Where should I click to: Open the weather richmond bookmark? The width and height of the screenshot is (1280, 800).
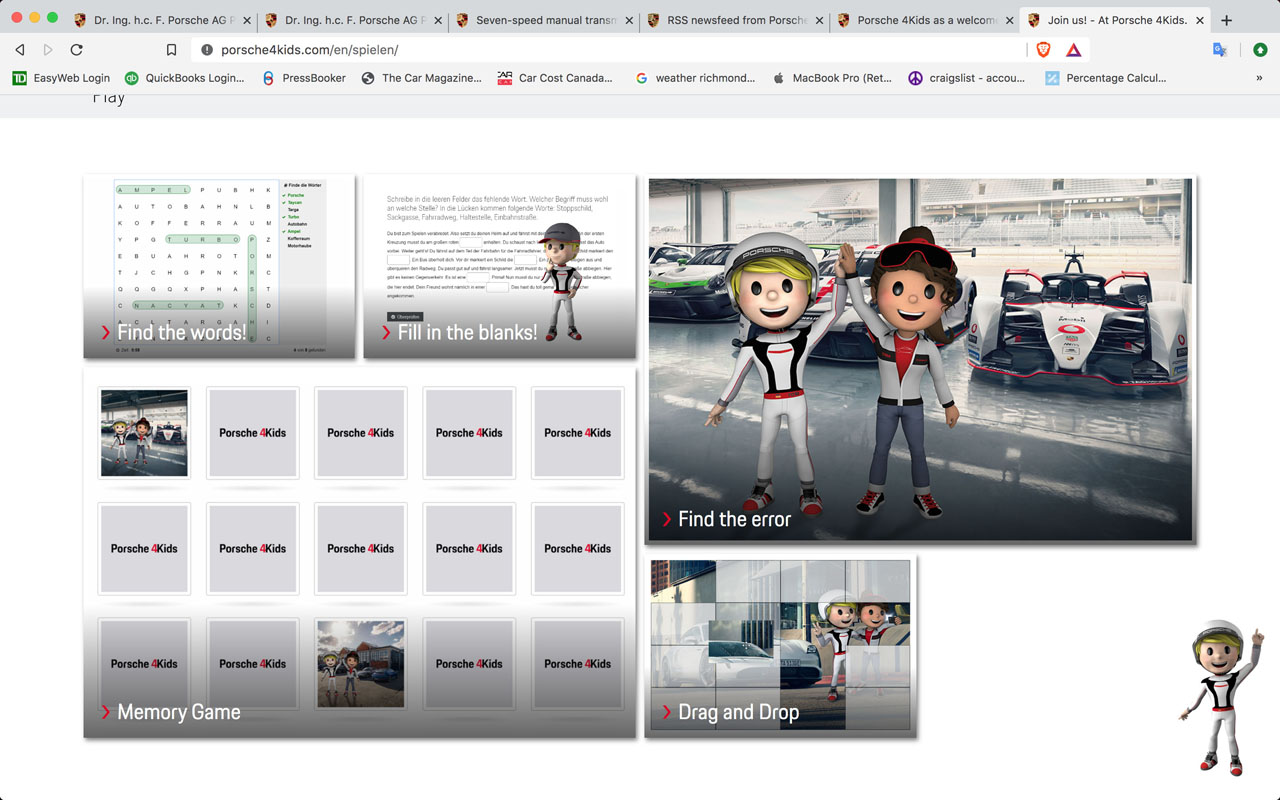pyautogui.click(x=695, y=78)
